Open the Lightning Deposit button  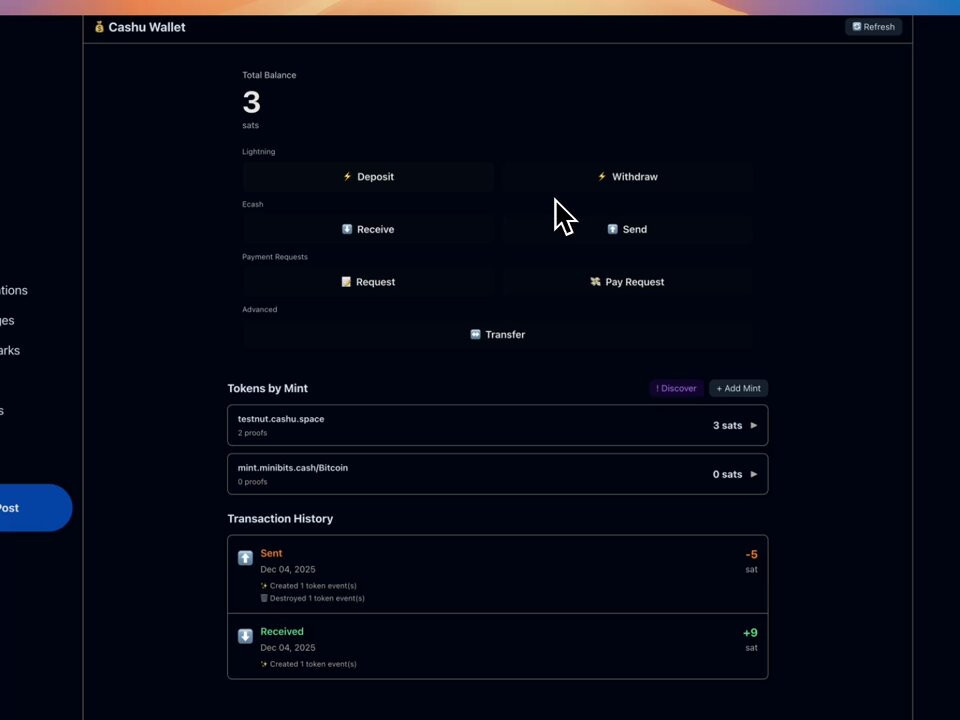point(368,177)
